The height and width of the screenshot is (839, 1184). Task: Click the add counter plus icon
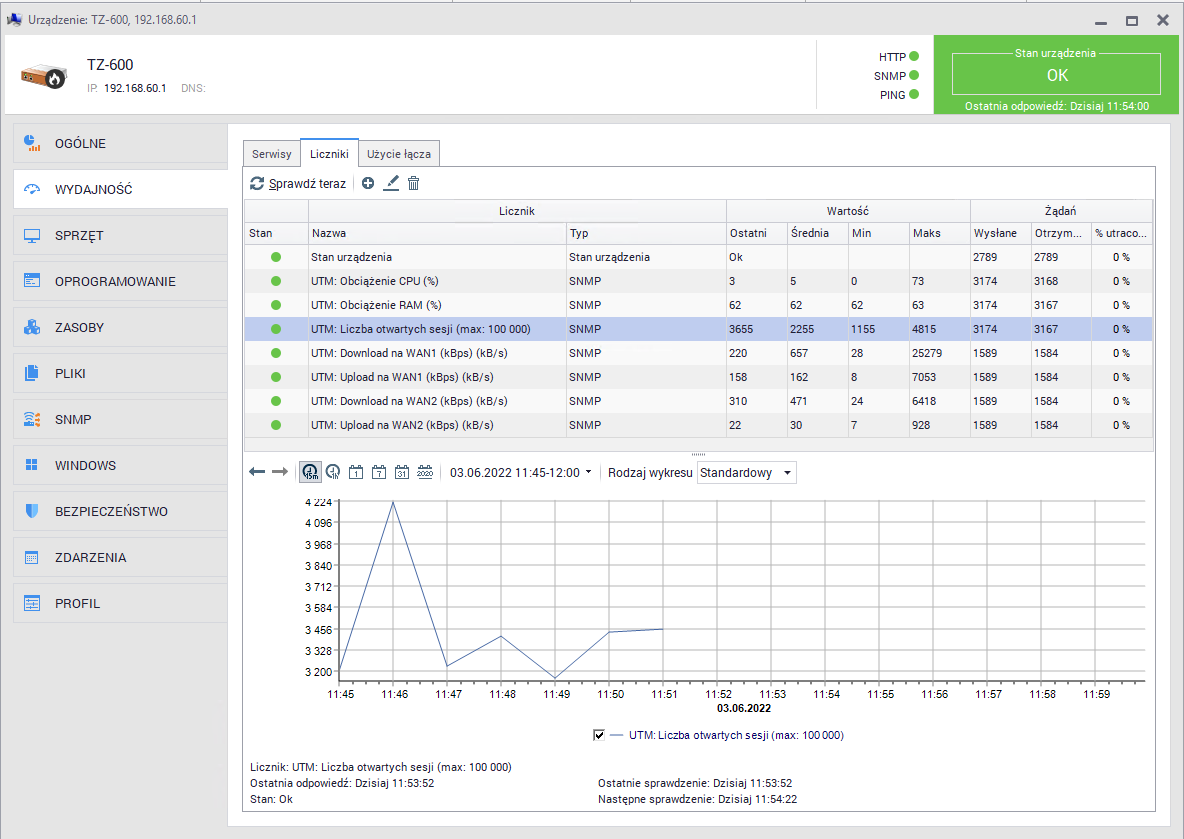pyautogui.click(x=368, y=183)
